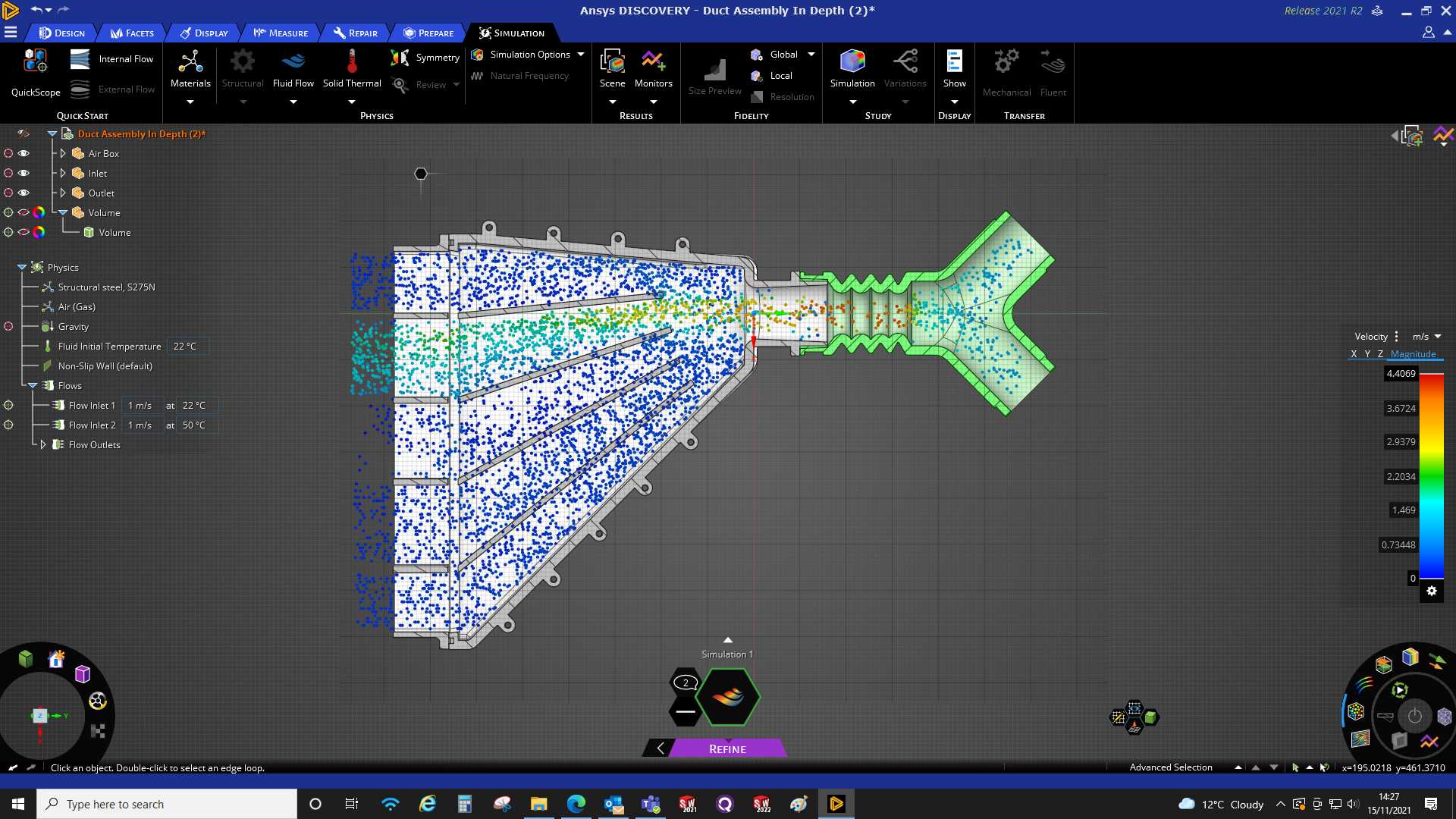Expand the Inlet tree node

63,173
